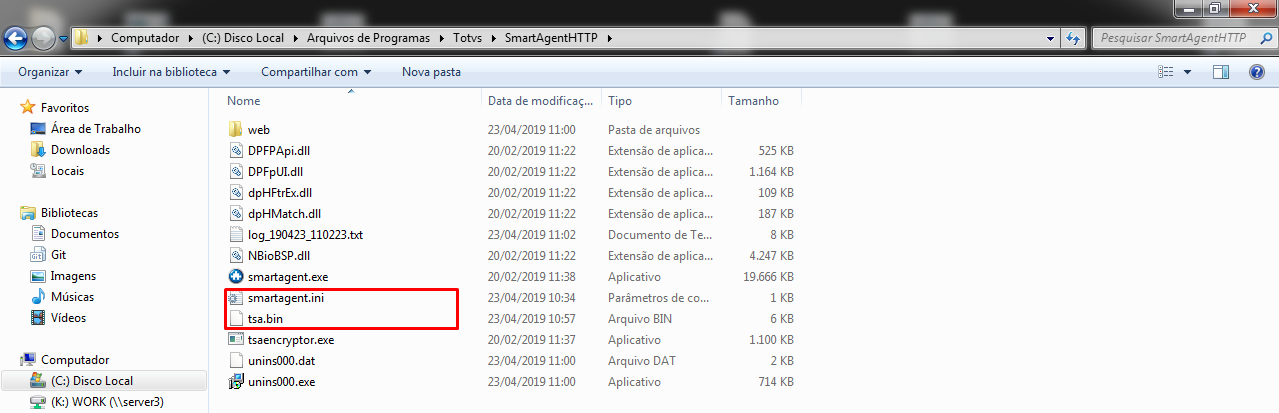Click the Pasta de arquivos type cell
The width and height of the screenshot is (1279, 413).
click(x=653, y=130)
